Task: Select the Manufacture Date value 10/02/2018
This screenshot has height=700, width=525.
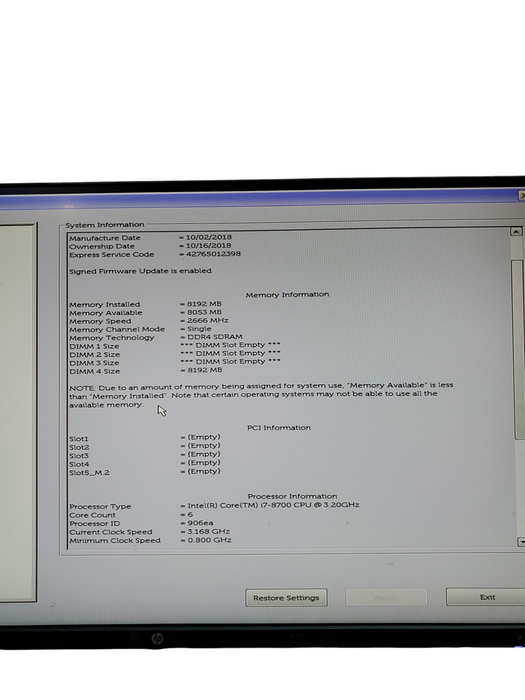Action: point(208,237)
